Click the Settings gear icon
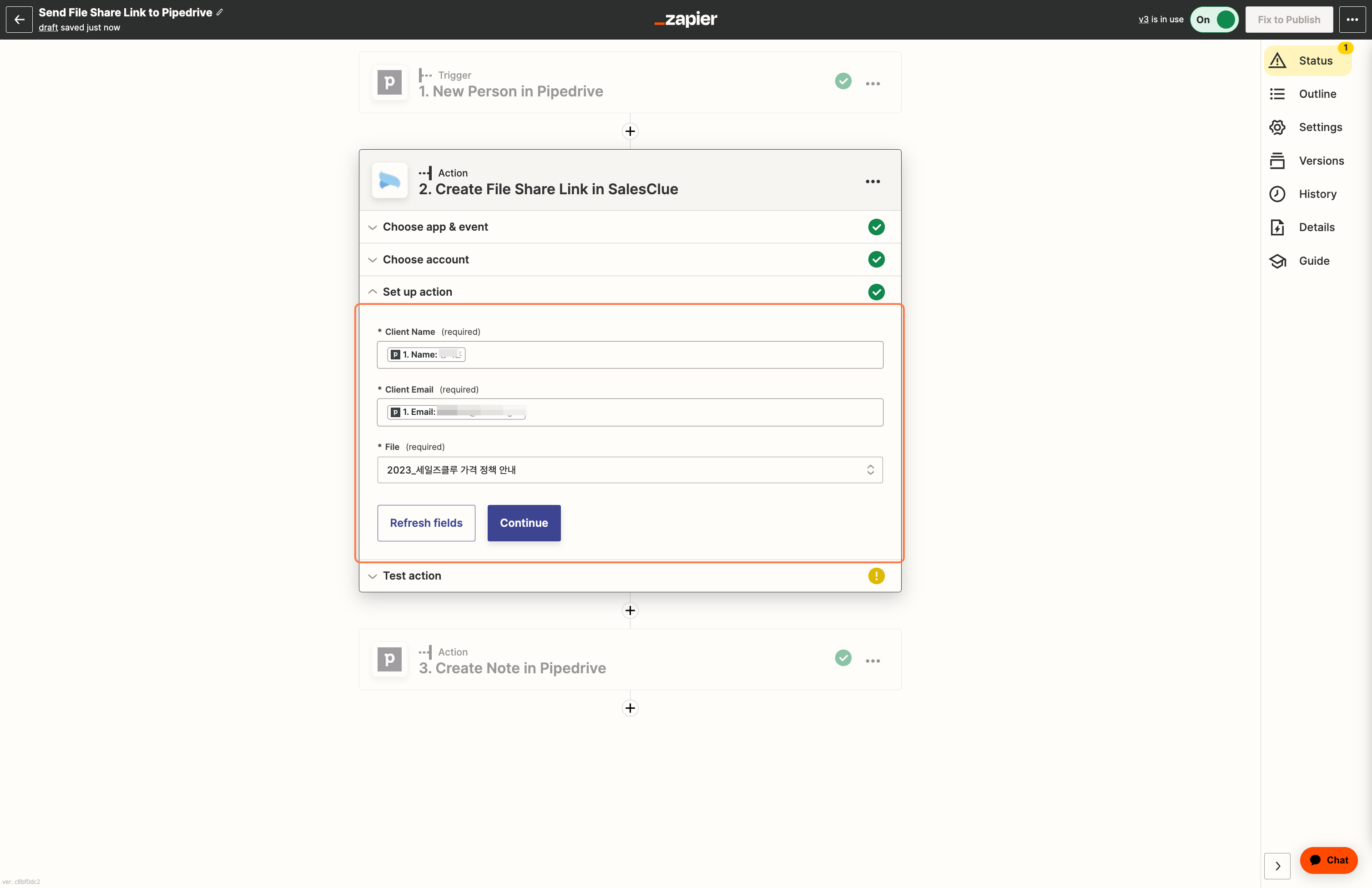1372x888 pixels. (1277, 127)
